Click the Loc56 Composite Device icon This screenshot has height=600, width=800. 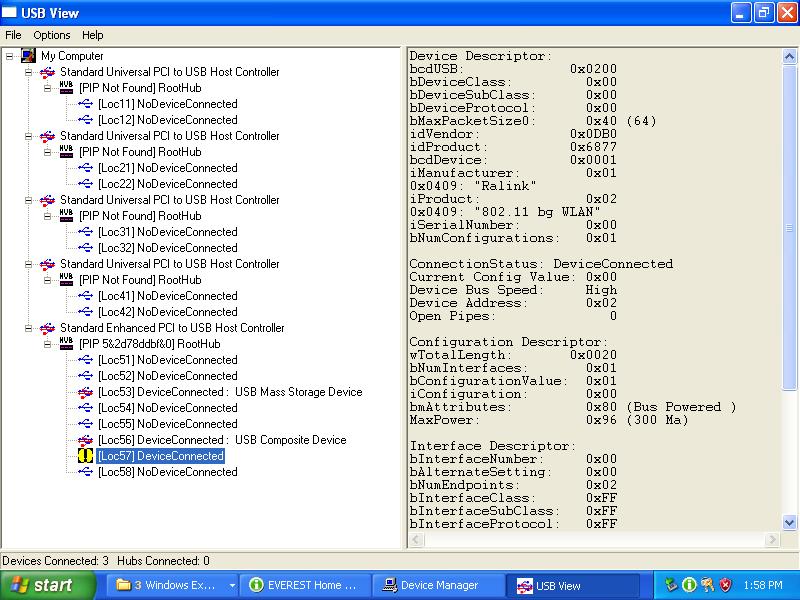point(85,440)
